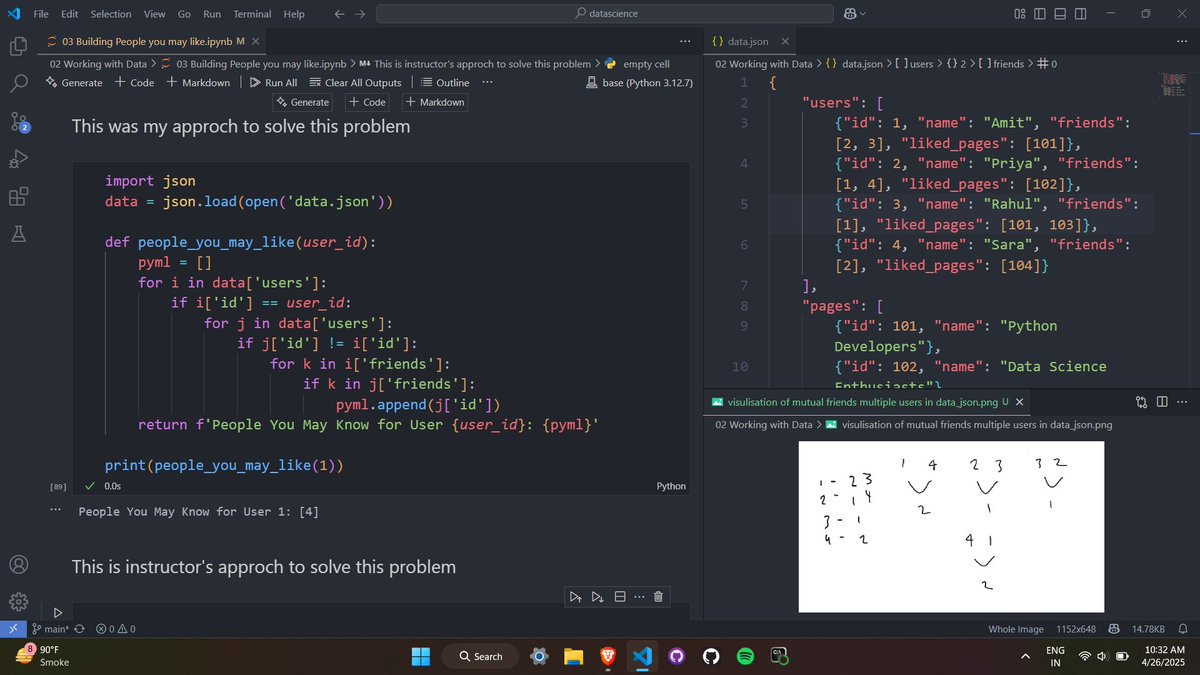Open the remote window indicator in status bar

click(12, 629)
